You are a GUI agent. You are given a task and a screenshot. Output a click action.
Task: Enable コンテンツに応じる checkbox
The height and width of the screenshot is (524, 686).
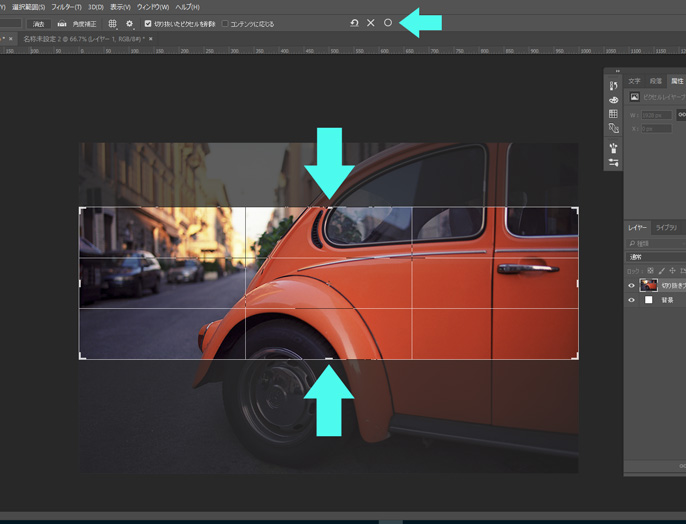225,24
